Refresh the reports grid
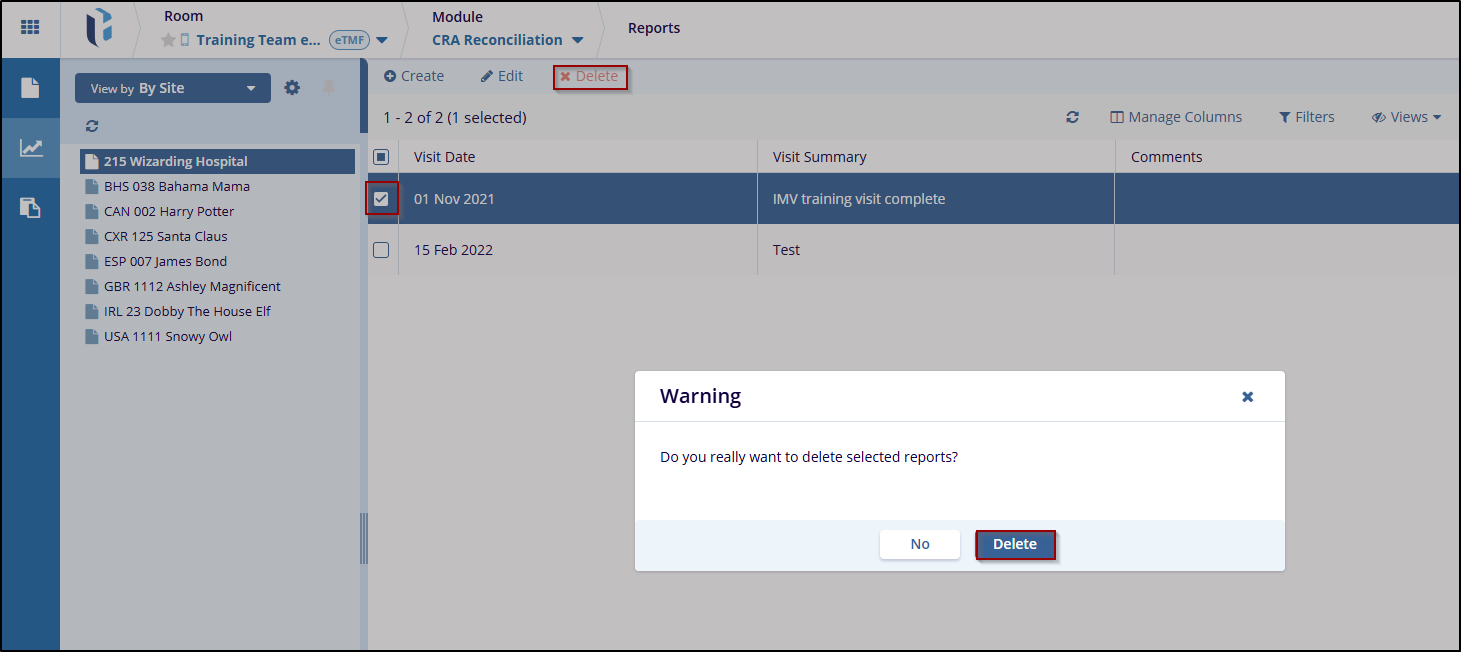 [x=1072, y=117]
